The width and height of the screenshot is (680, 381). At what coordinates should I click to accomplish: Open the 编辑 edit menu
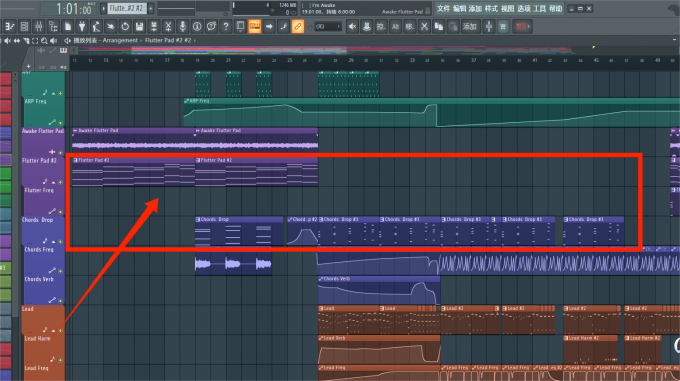[x=460, y=8]
